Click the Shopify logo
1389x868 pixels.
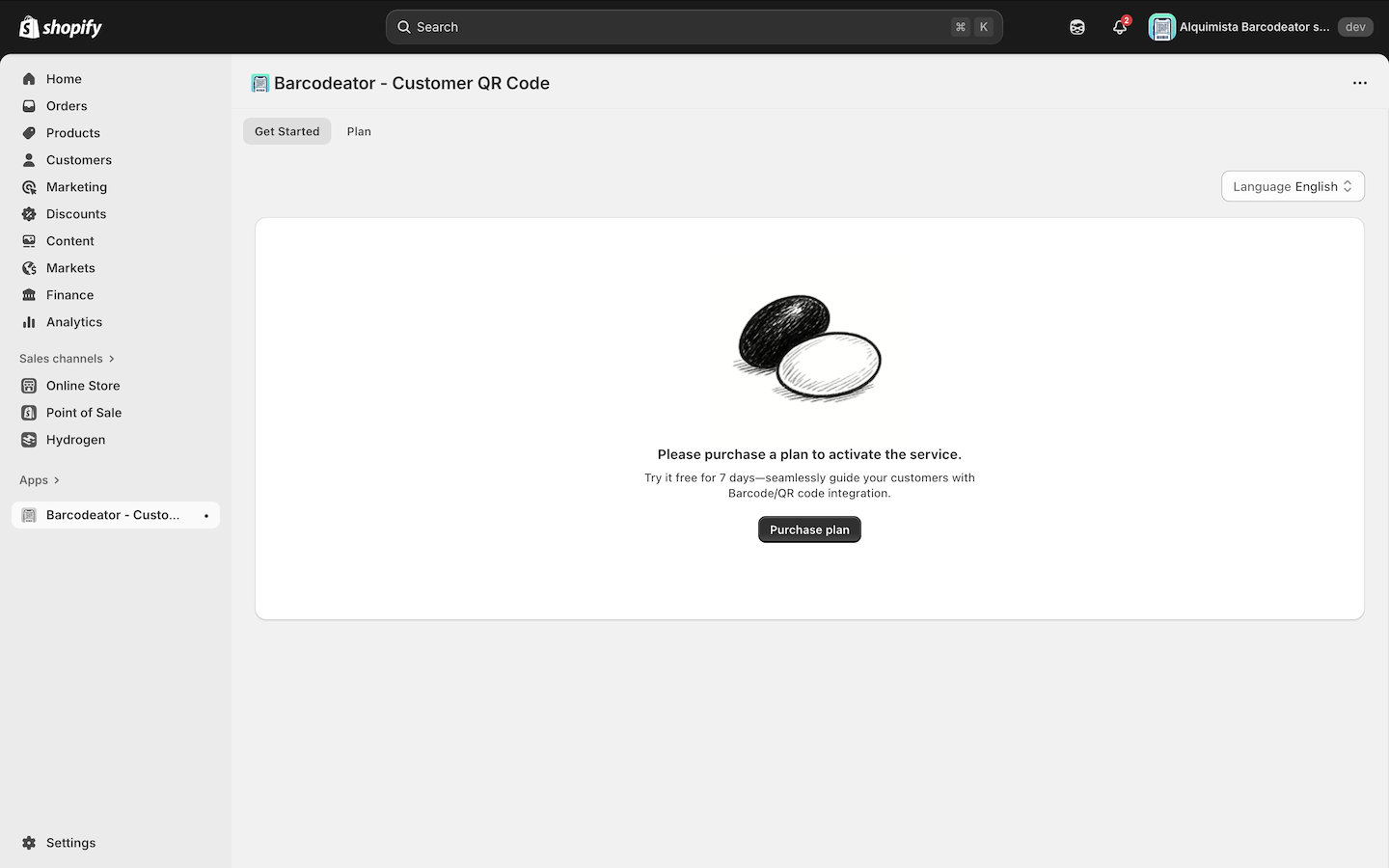click(x=61, y=27)
